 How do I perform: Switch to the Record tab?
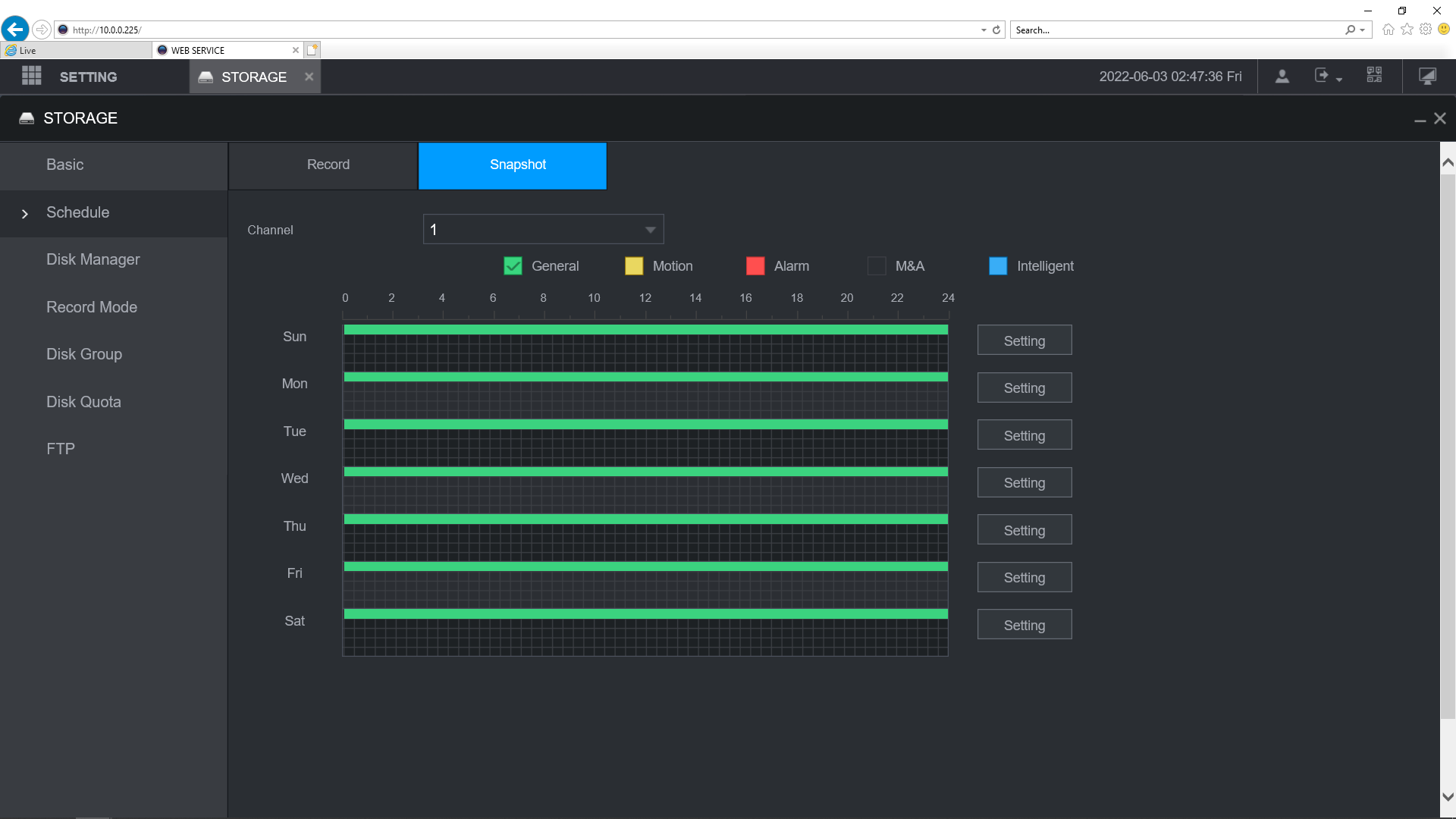(x=323, y=165)
